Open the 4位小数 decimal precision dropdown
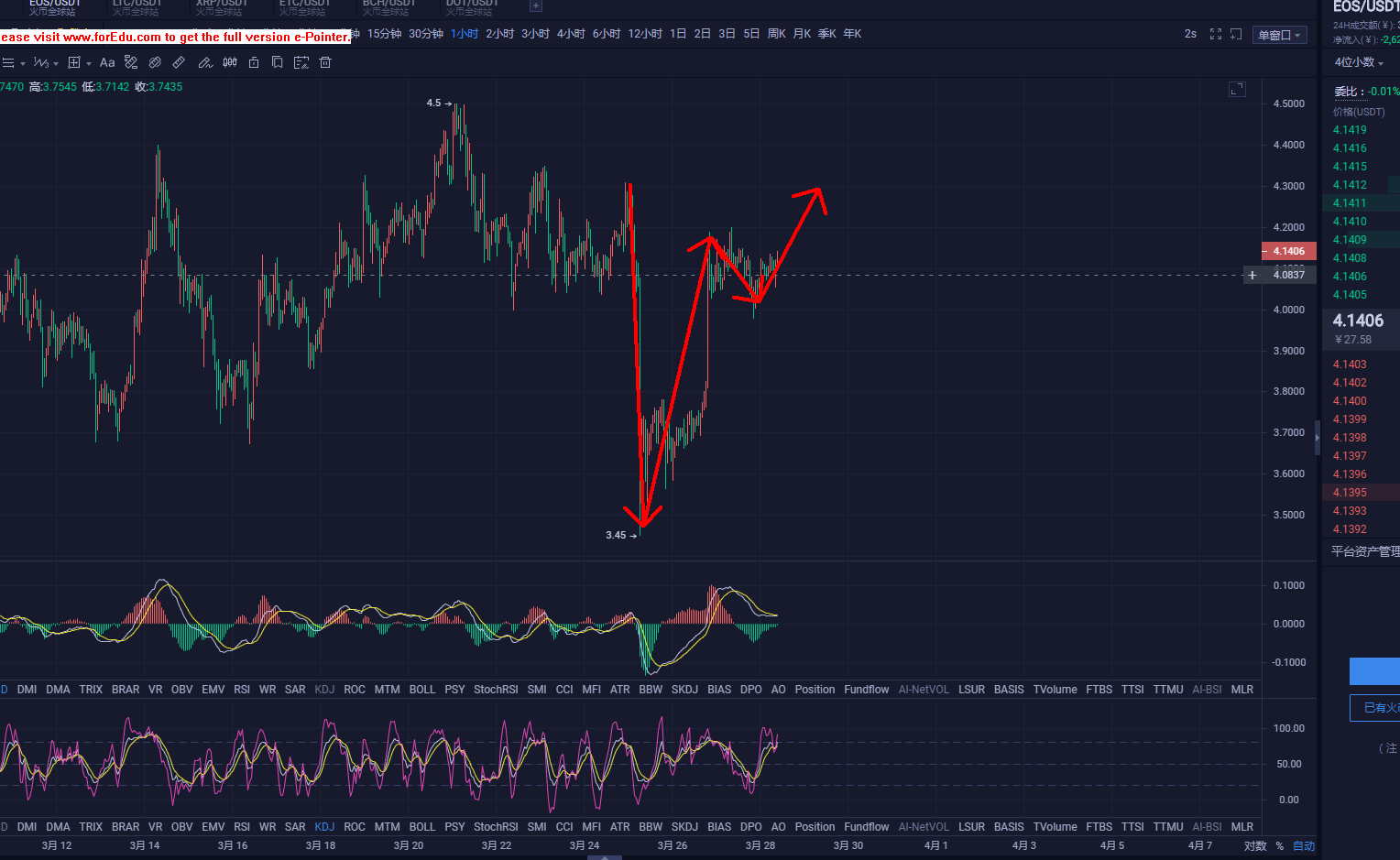Screen dimensions: 1400x860 coord(1360,62)
